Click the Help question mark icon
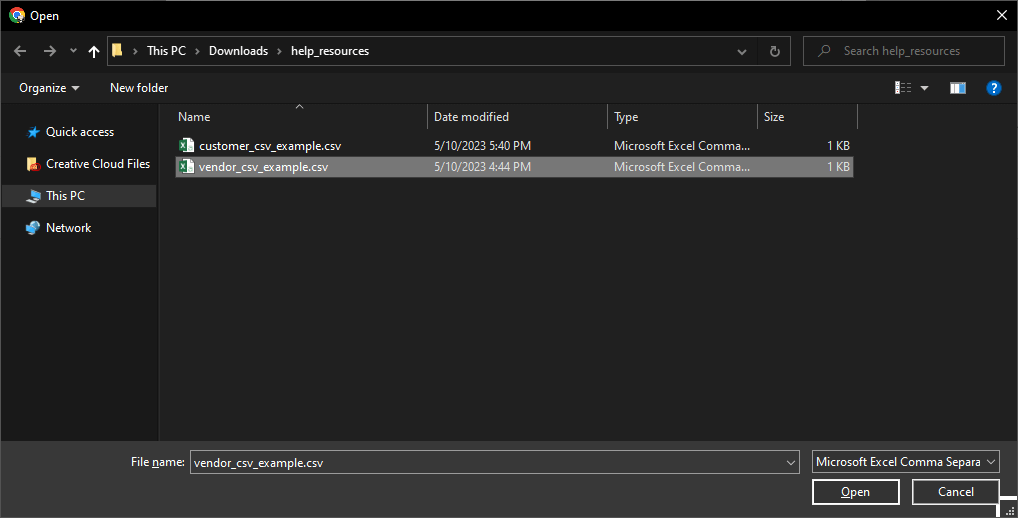The image size is (1018, 518). point(993,88)
